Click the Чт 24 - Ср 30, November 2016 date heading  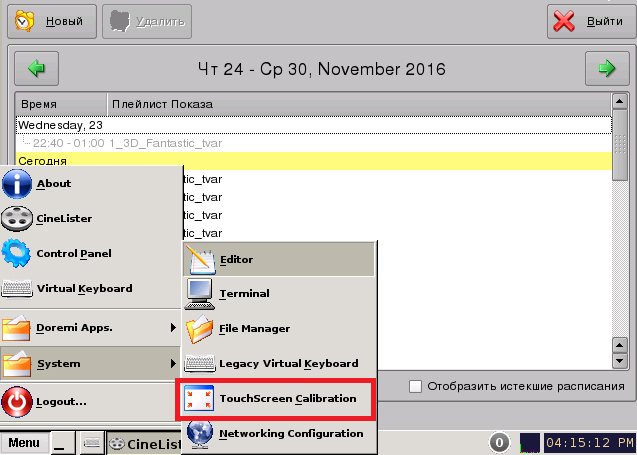point(321,69)
